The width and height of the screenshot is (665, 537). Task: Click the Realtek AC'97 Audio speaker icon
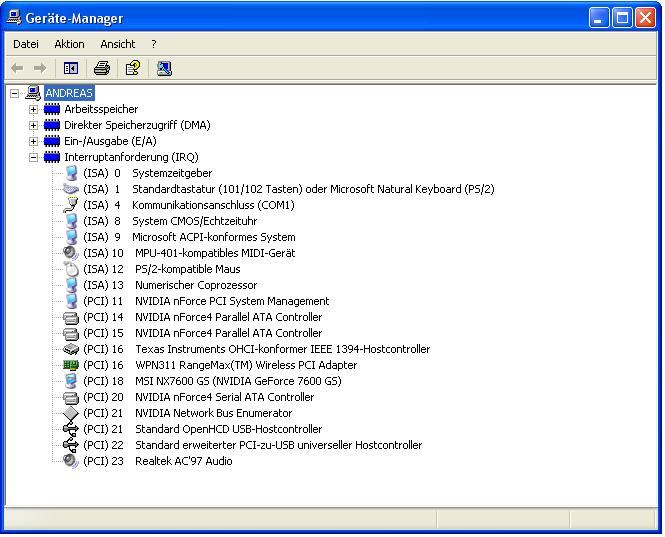click(x=70, y=461)
